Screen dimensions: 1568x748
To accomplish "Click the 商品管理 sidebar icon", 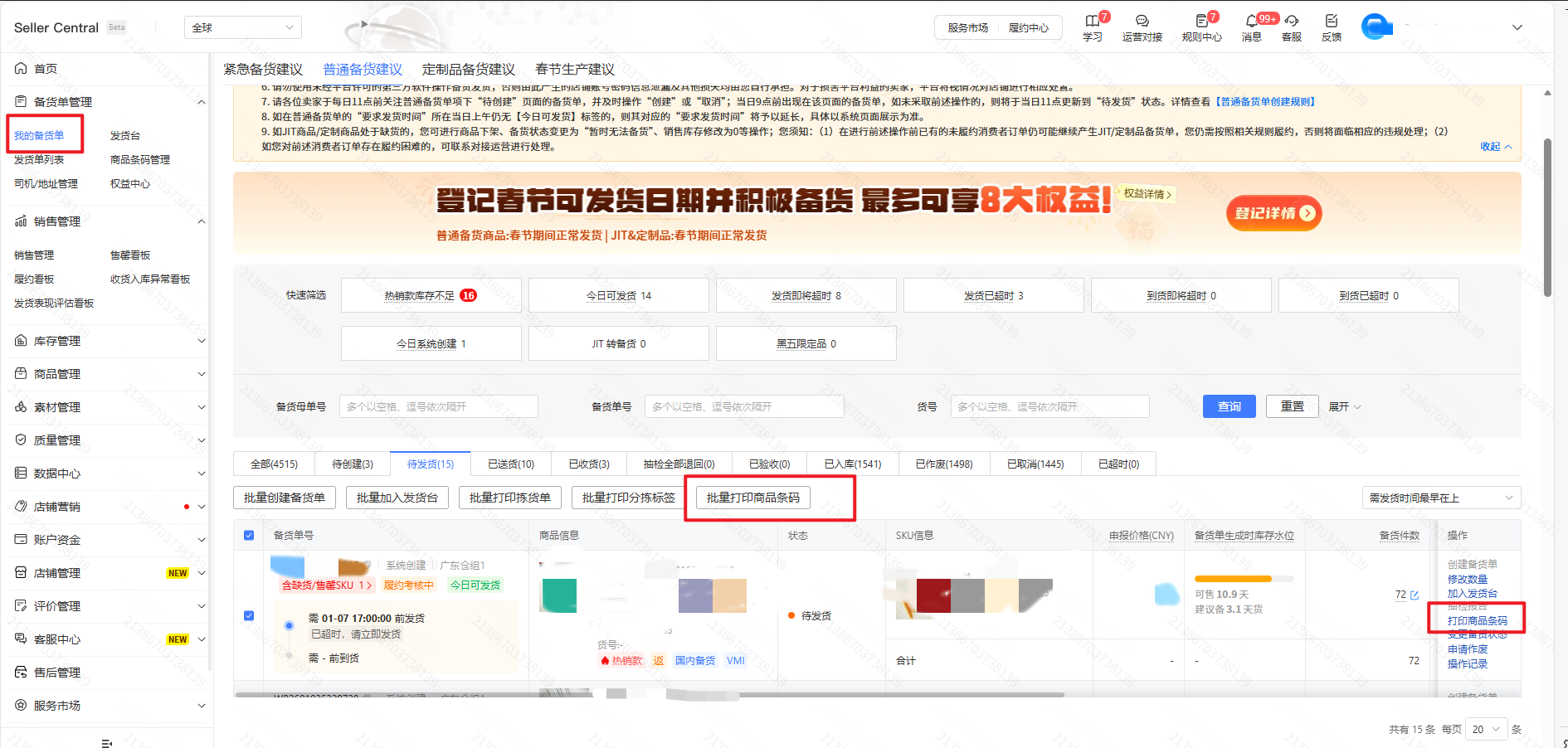I will (x=21, y=373).
